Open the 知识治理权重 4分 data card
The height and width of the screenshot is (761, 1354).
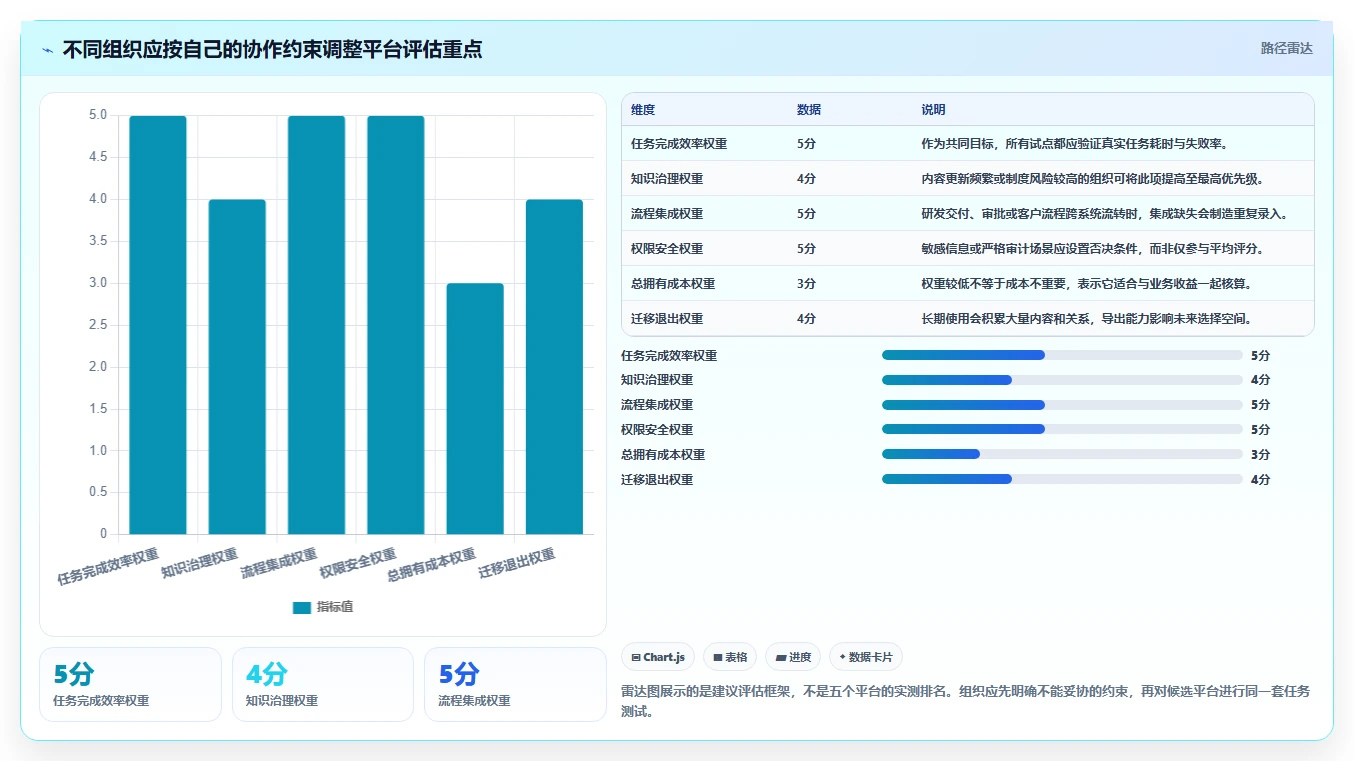point(323,684)
